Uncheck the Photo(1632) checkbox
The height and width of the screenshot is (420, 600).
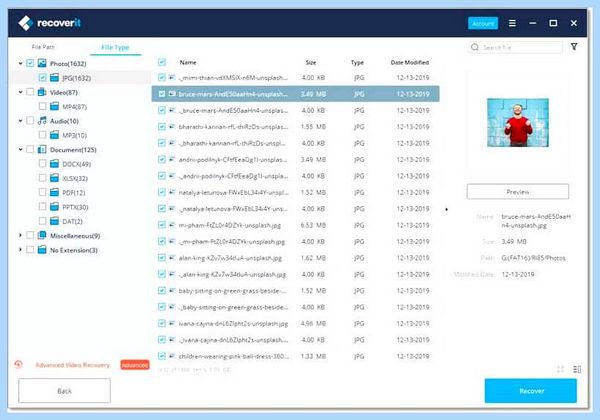pyautogui.click(x=30, y=63)
